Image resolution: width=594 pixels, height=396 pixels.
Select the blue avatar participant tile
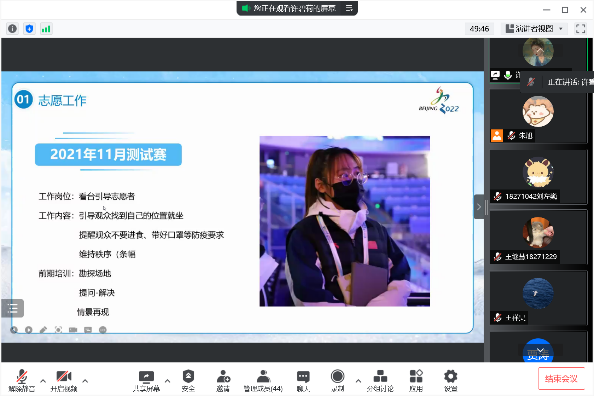point(538,298)
